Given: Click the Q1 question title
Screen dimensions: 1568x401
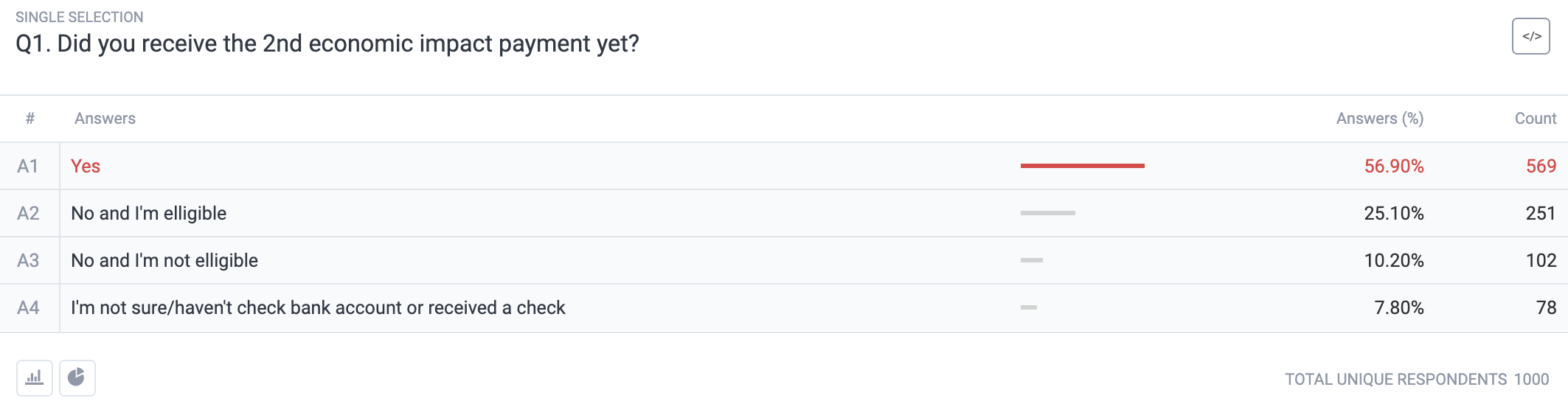Looking at the screenshot, I should [327, 43].
